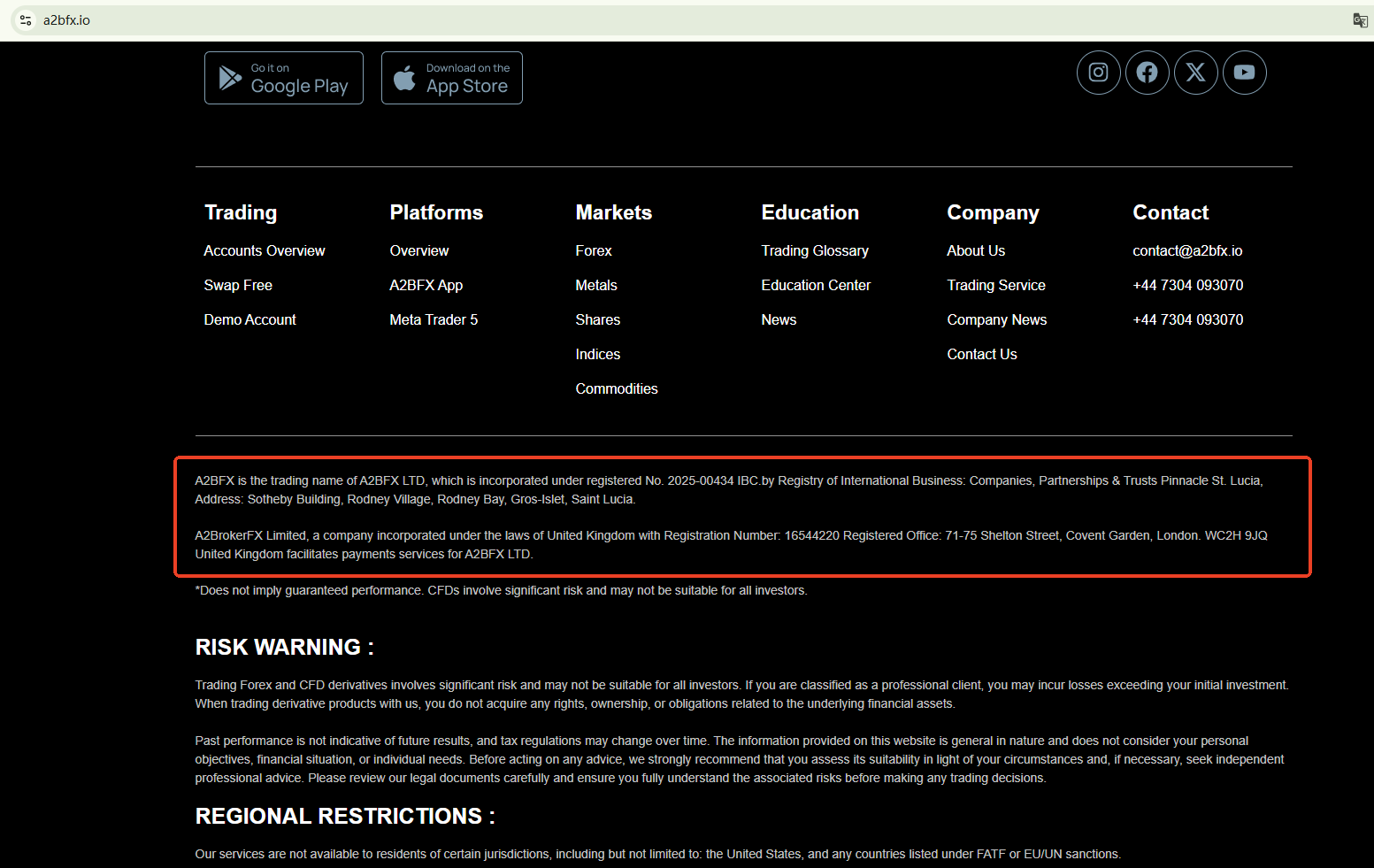The image size is (1374, 868).
Task: Click the contact@a2bfx.io email link
Action: pos(1186,251)
